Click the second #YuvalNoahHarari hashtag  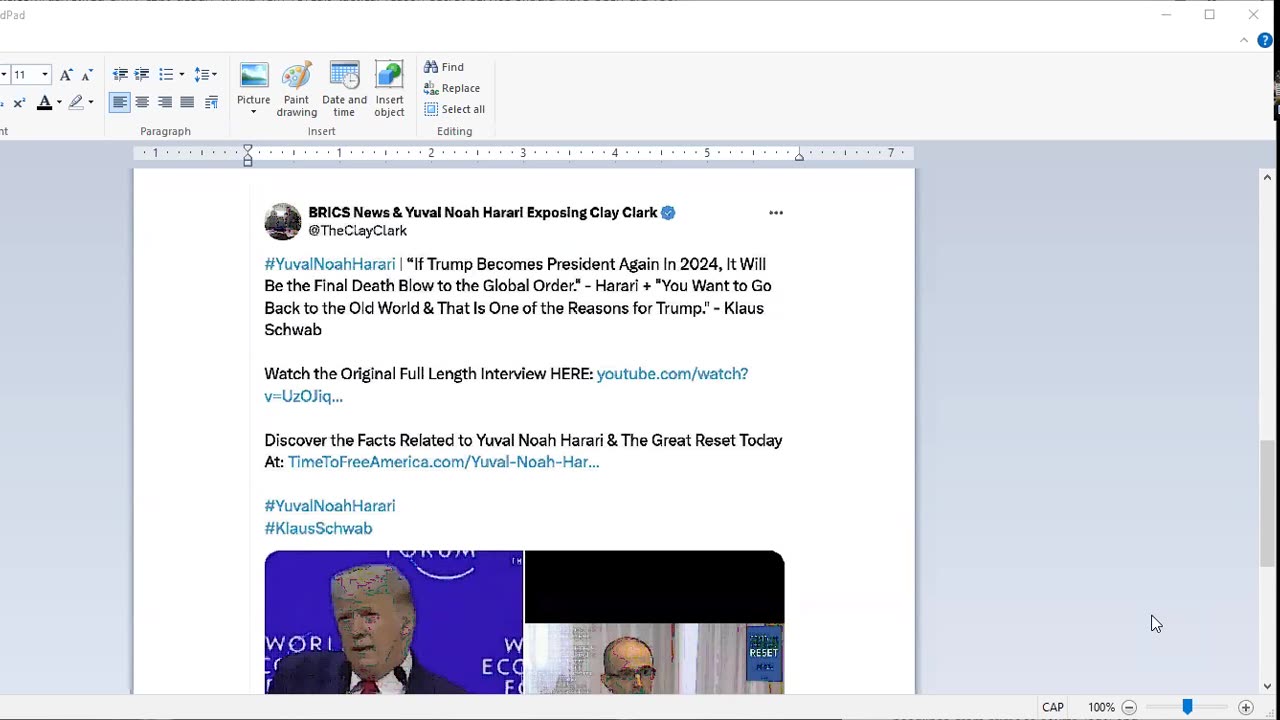[x=330, y=506]
